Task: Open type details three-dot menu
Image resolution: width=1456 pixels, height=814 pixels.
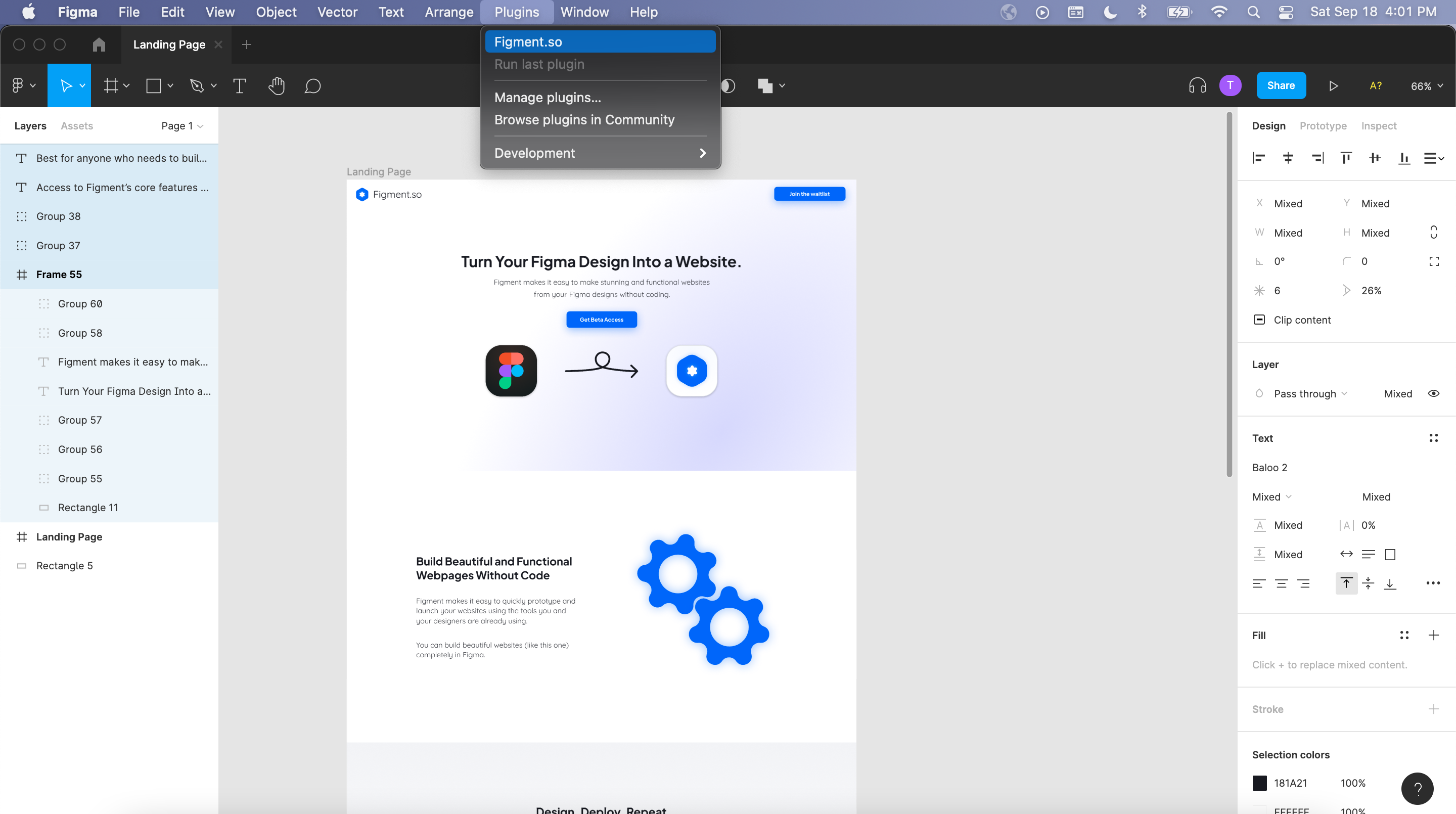Action: pos(1433,583)
